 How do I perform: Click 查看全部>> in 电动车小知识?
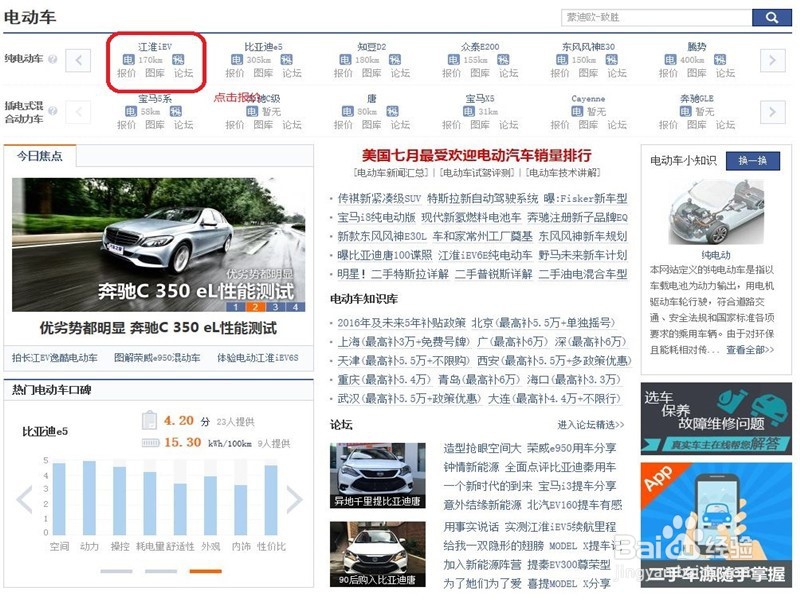pyautogui.click(x=750, y=350)
